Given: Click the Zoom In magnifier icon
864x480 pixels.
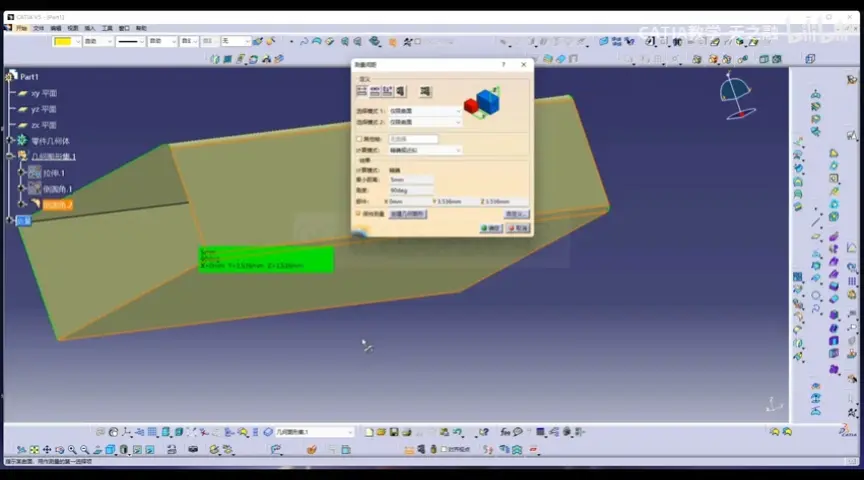Looking at the screenshot, I should [72, 450].
